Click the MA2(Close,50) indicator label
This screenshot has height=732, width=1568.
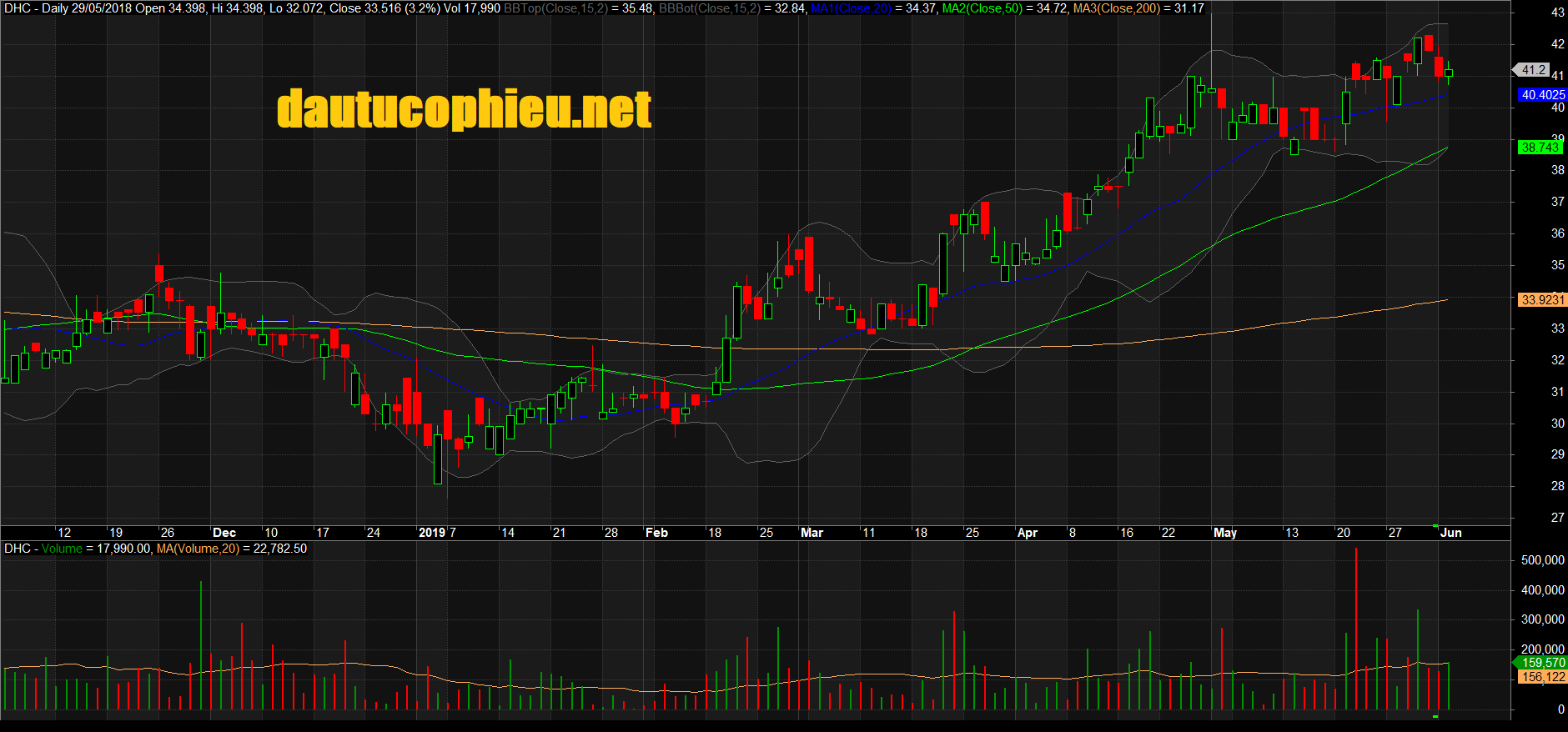pyautogui.click(x=982, y=8)
